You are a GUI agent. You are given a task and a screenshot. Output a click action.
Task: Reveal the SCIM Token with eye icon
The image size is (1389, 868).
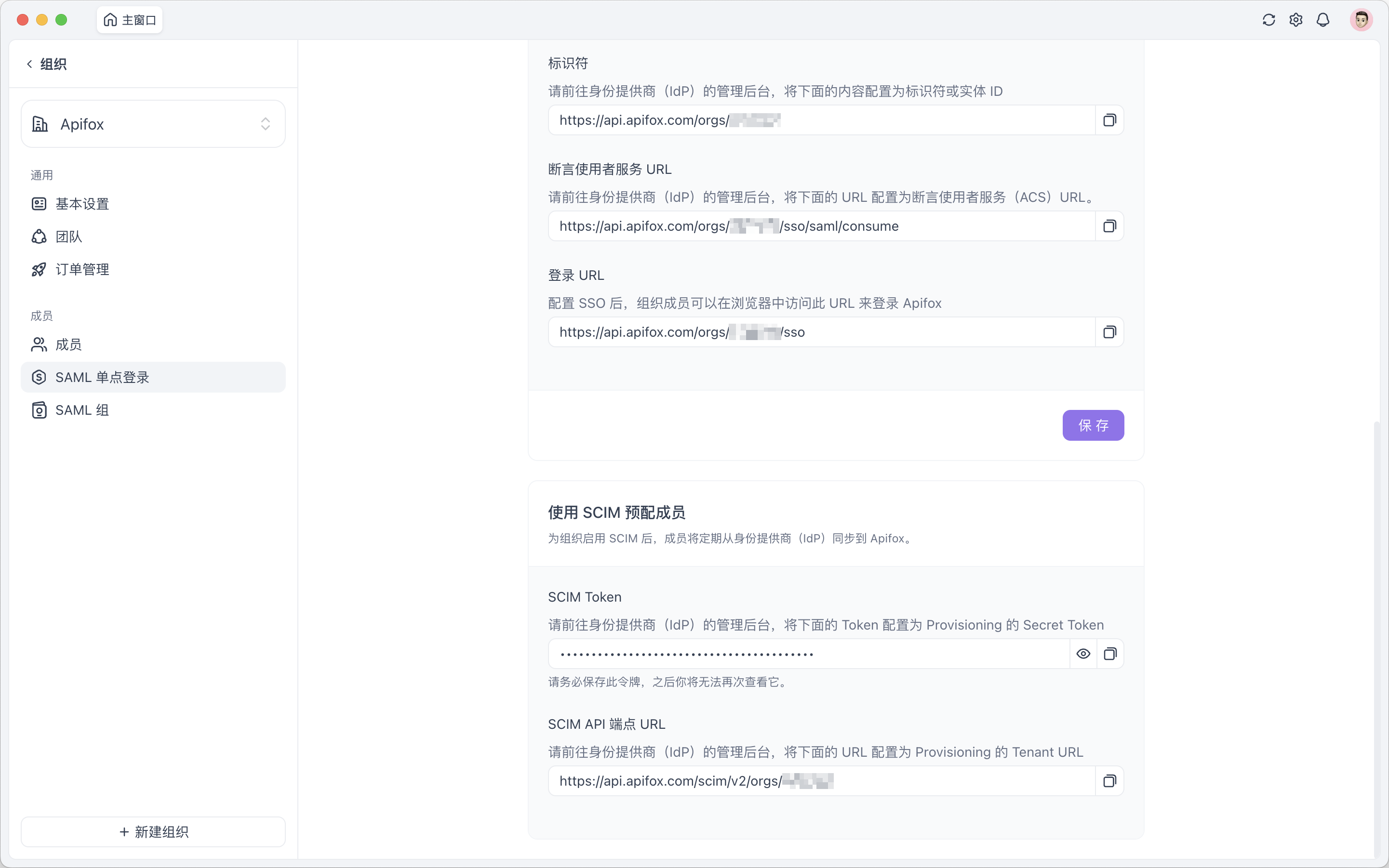(x=1083, y=653)
